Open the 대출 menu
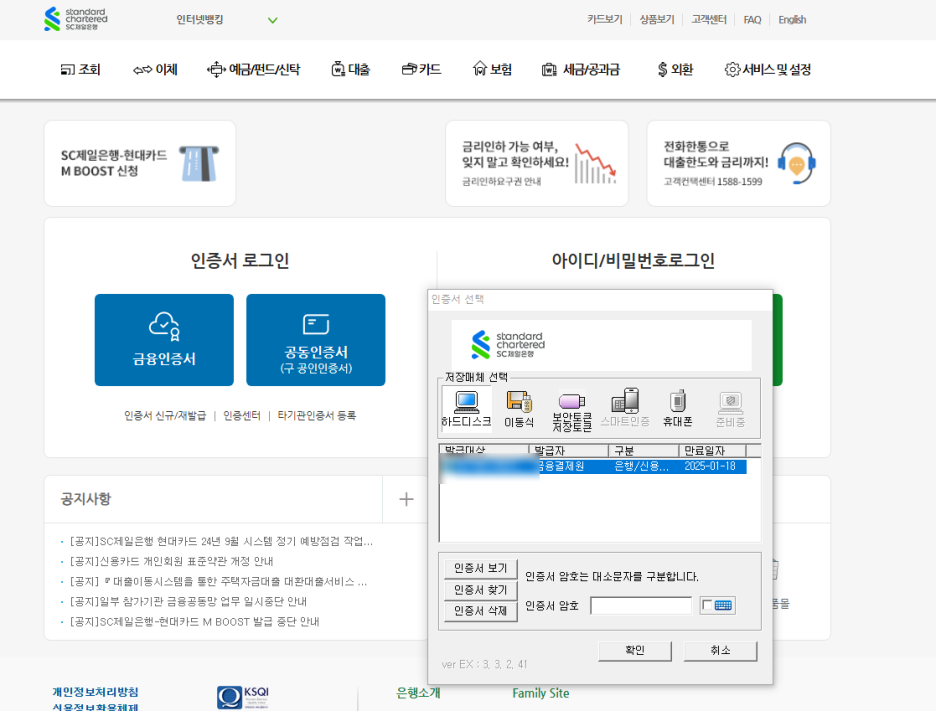 click(x=350, y=70)
